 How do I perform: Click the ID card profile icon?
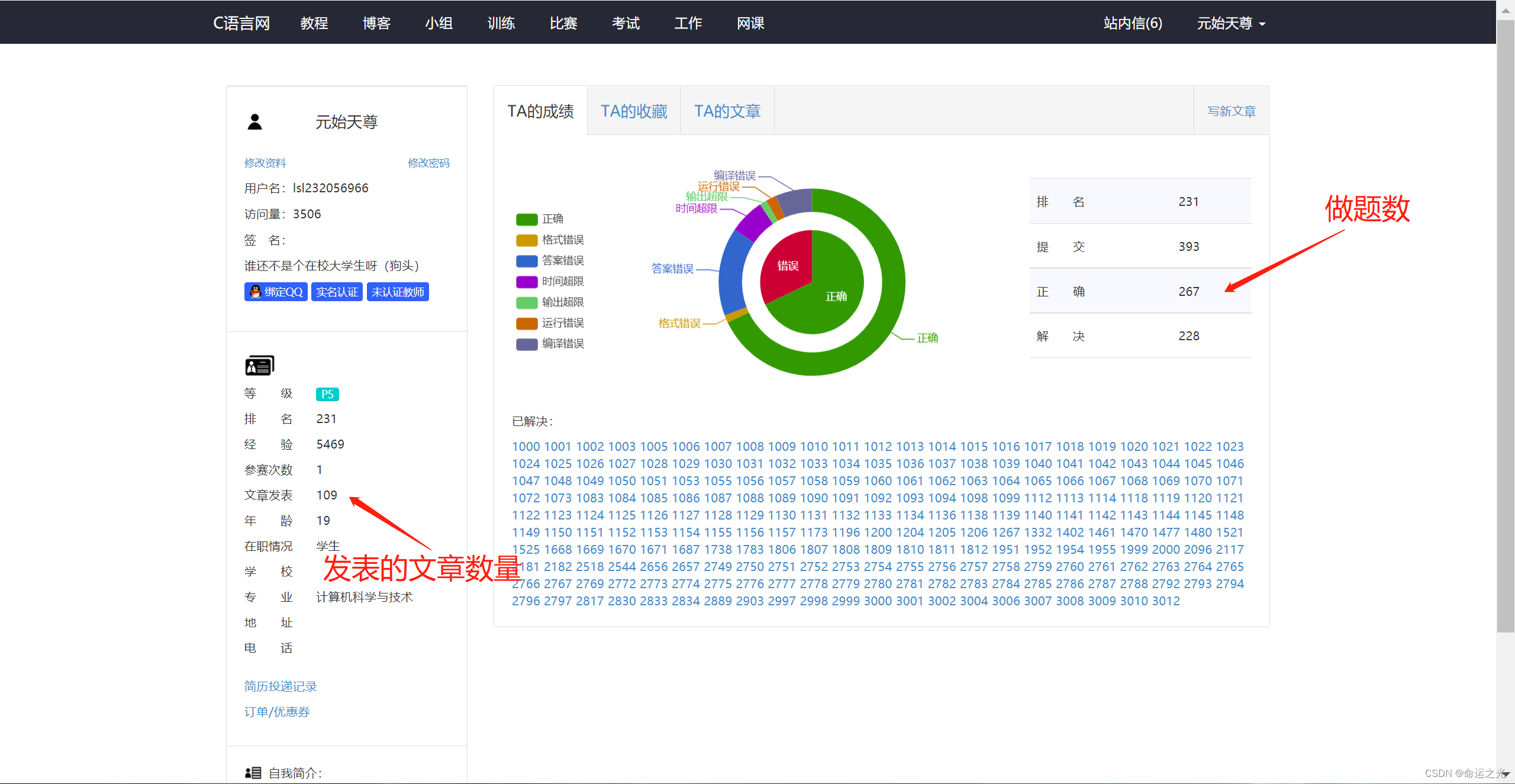coord(259,366)
